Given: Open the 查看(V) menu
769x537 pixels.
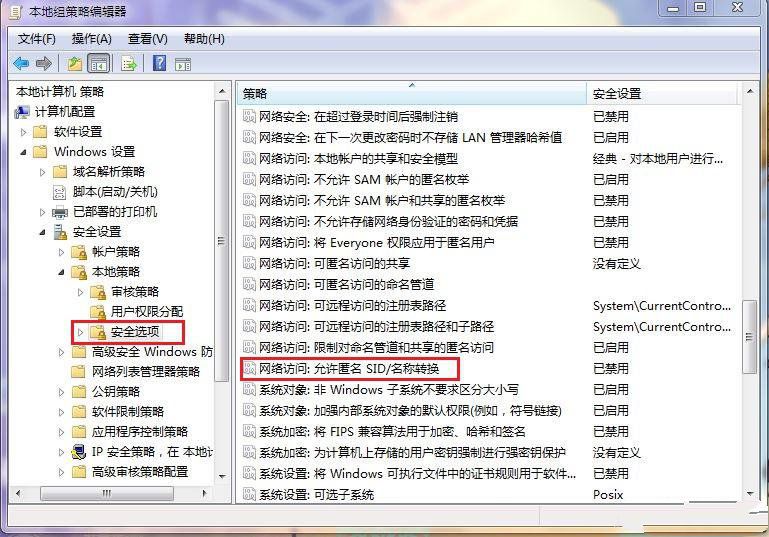Looking at the screenshot, I should point(148,39).
